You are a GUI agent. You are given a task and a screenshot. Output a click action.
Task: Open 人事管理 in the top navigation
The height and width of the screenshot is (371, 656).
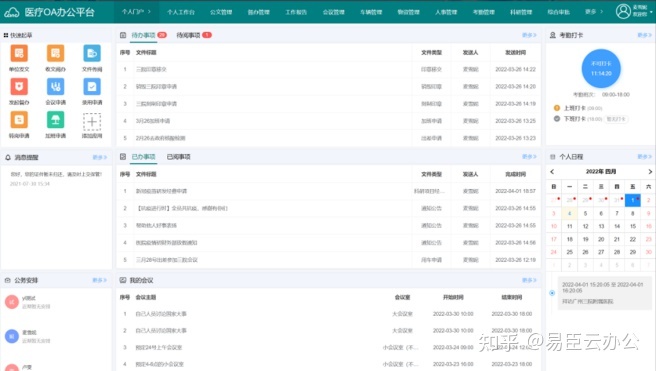click(x=446, y=12)
